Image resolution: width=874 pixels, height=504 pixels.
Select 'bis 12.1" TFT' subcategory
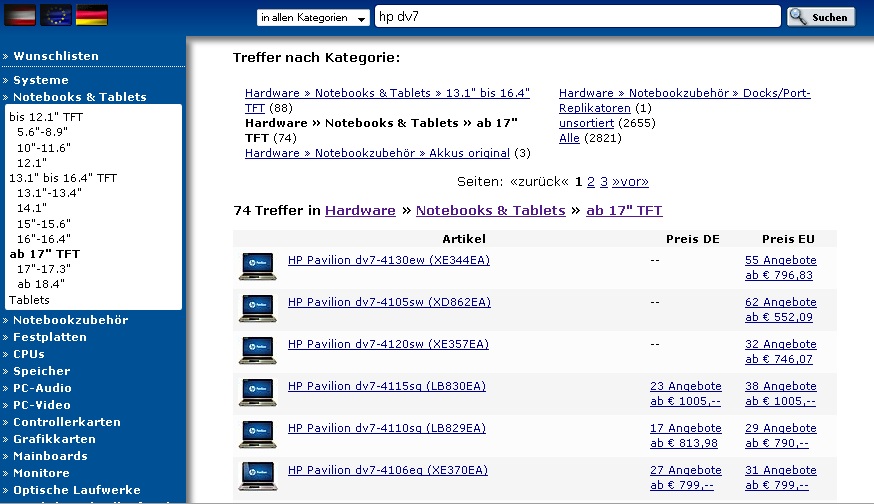[x=46, y=117]
